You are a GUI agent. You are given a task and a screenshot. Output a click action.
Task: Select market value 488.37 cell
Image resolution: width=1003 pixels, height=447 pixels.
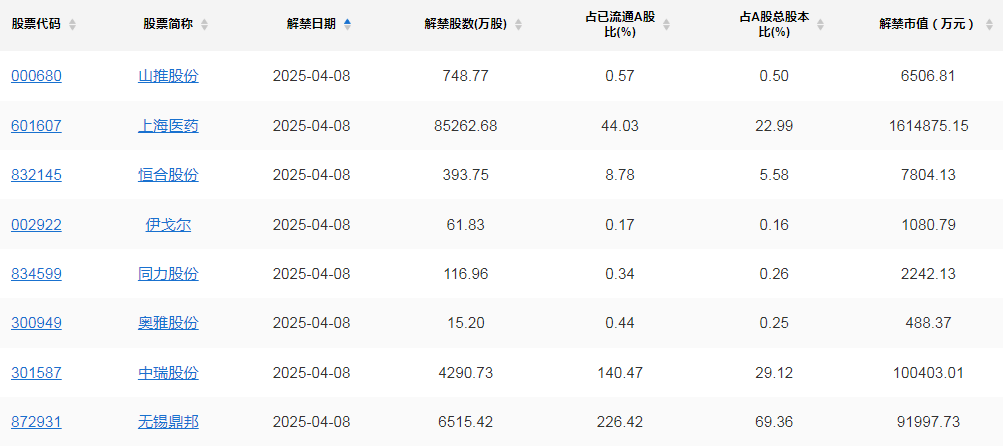pyautogui.click(x=928, y=324)
